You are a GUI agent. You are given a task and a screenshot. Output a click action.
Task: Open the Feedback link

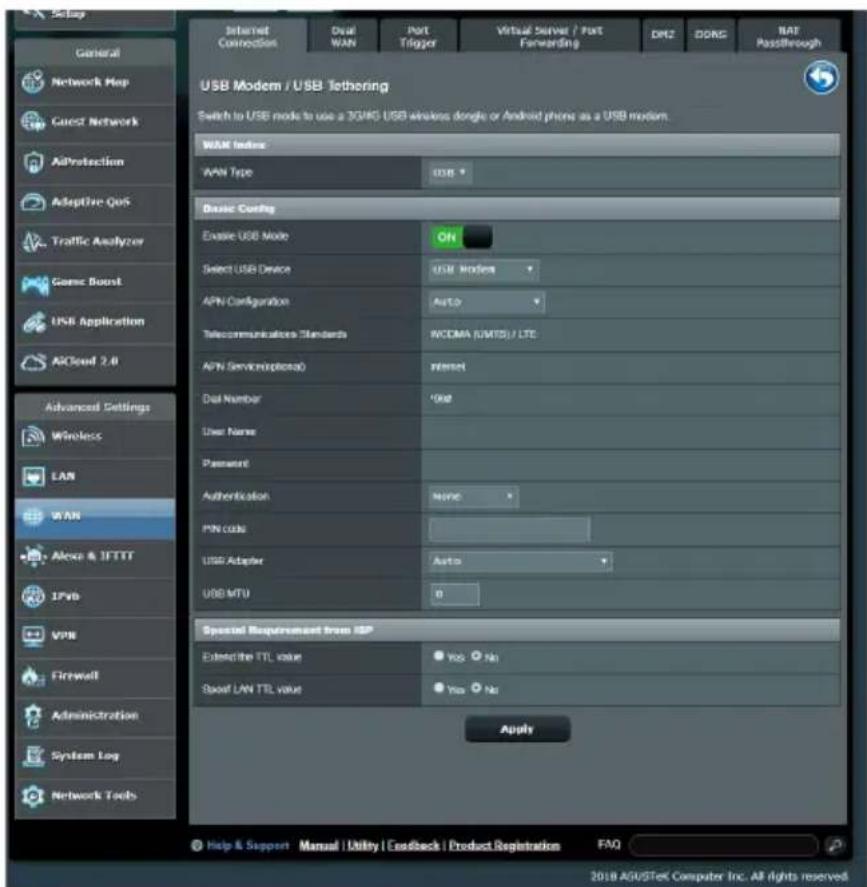click(413, 846)
